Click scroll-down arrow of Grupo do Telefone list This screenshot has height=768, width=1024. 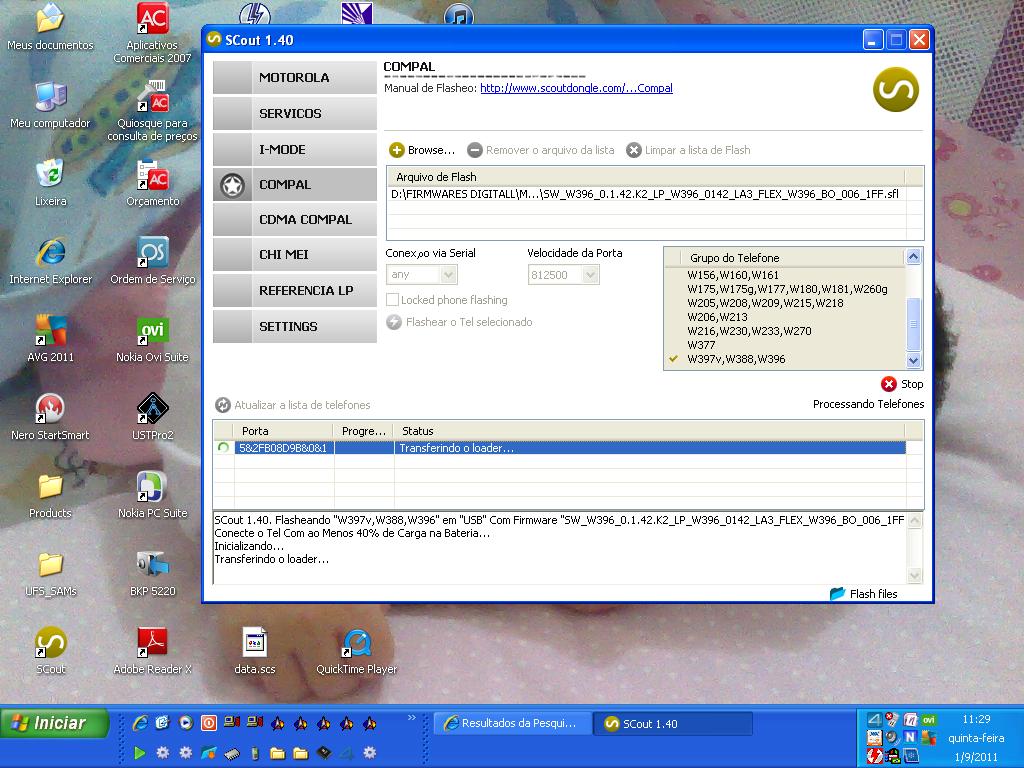pyautogui.click(x=914, y=360)
